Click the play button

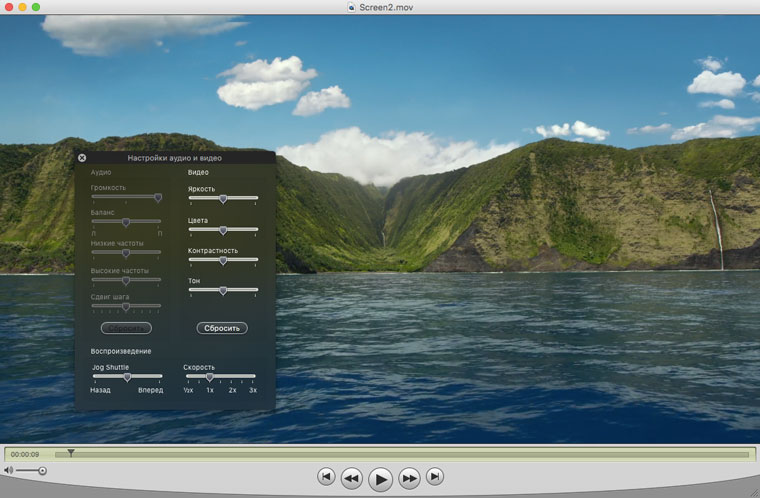380,479
